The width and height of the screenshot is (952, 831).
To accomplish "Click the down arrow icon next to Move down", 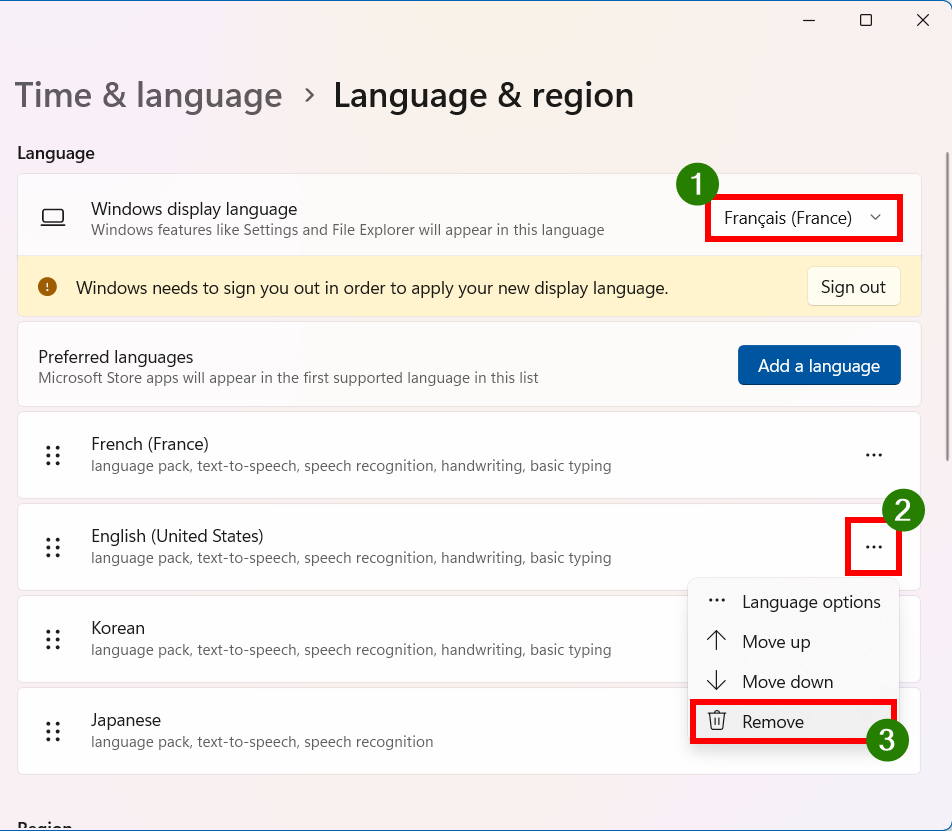I will (716, 680).
